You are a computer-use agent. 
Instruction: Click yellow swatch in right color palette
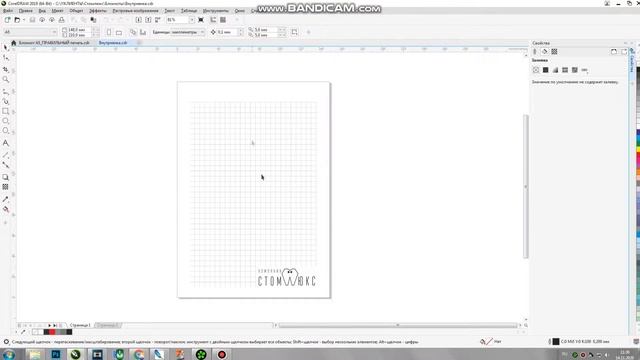coord(638,150)
